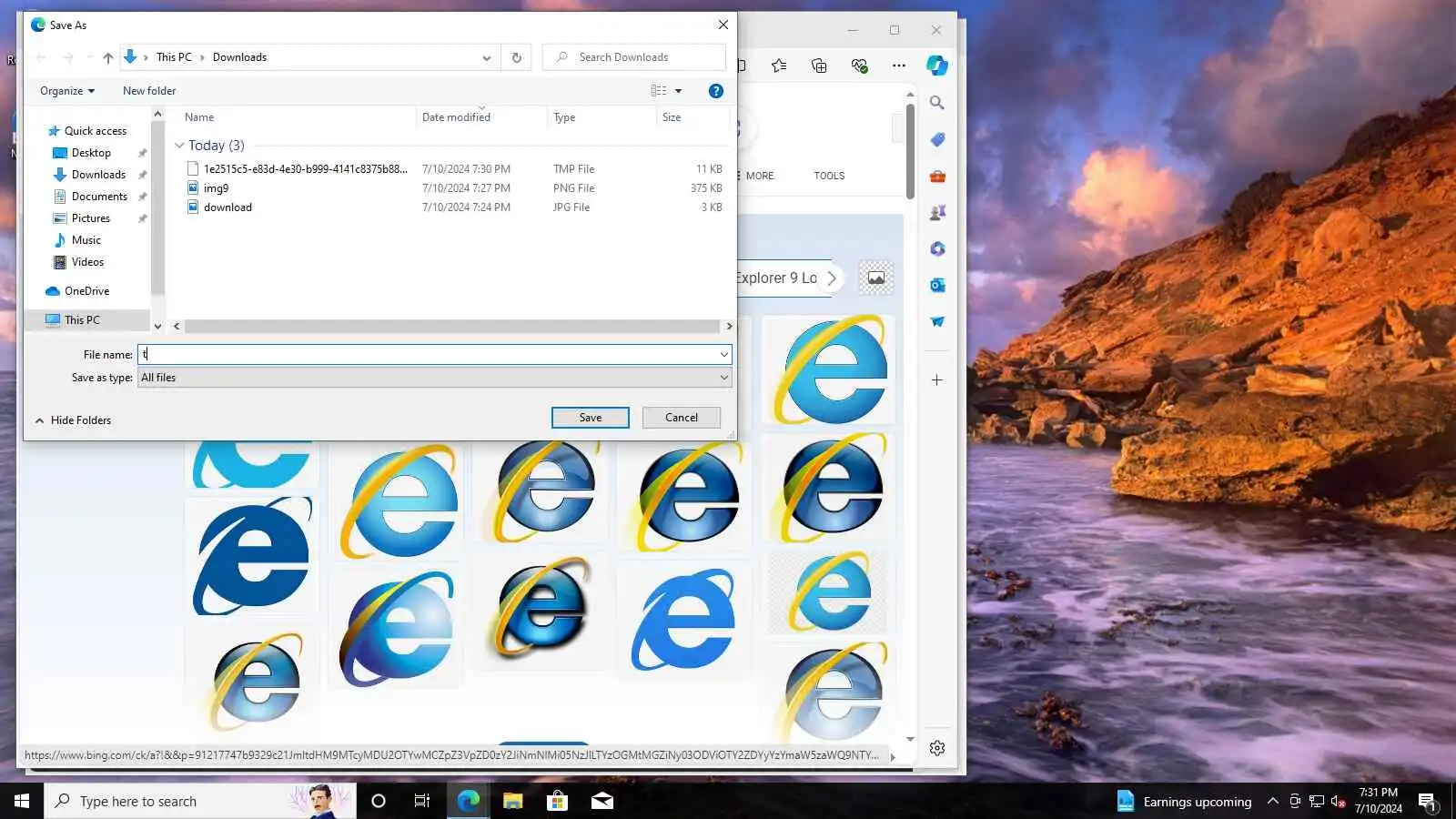
Task: Launch visual search image icon
Action: click(876, 278)
